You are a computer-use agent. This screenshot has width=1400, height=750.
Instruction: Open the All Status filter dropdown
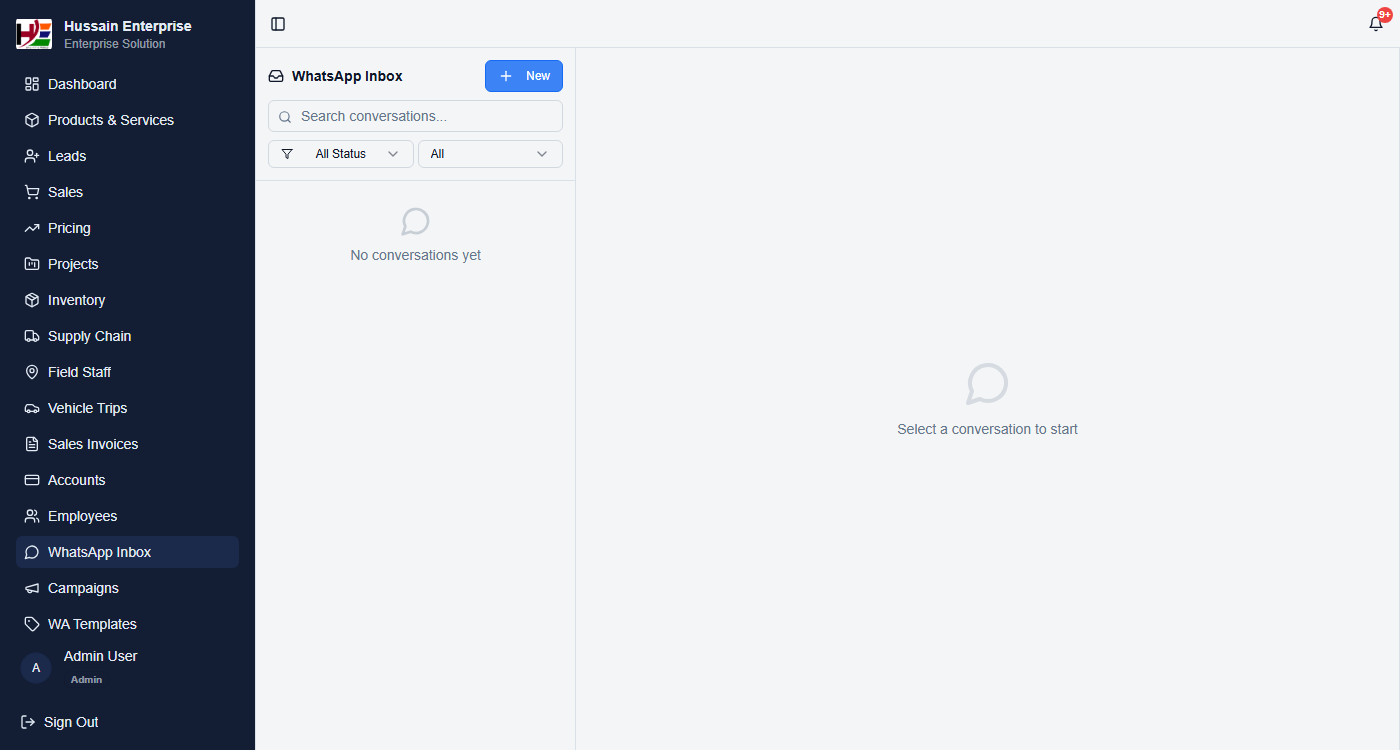pos(341,154)
